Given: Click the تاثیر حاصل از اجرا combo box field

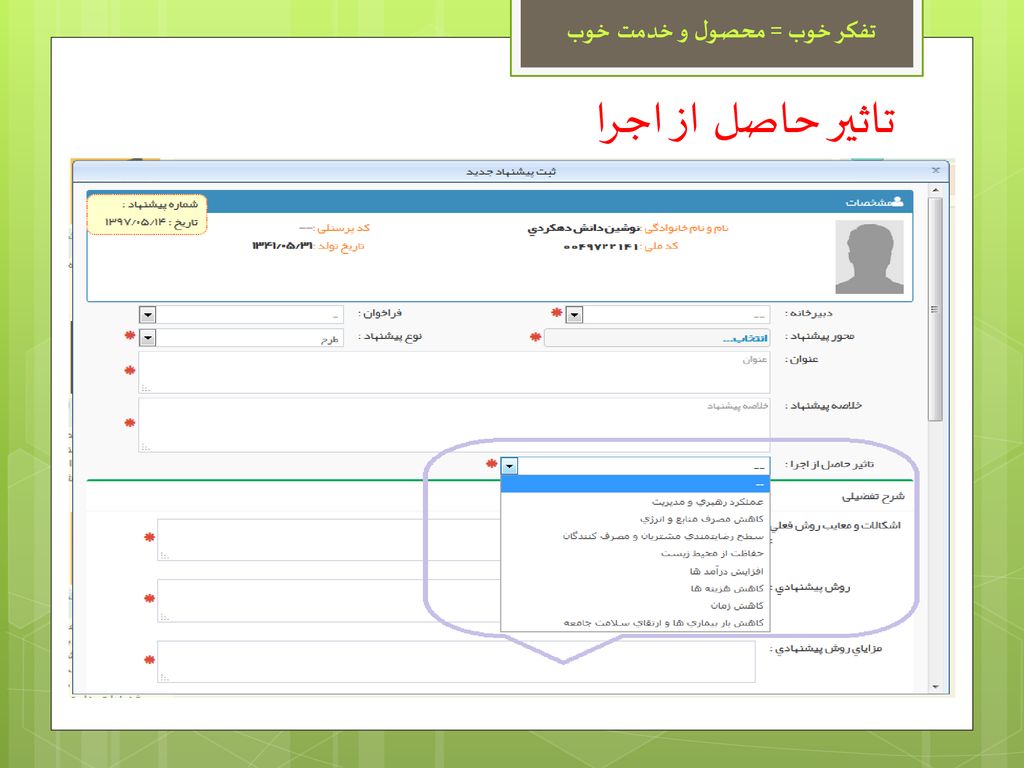Looking at the screenshot, I should coord(635,466).
